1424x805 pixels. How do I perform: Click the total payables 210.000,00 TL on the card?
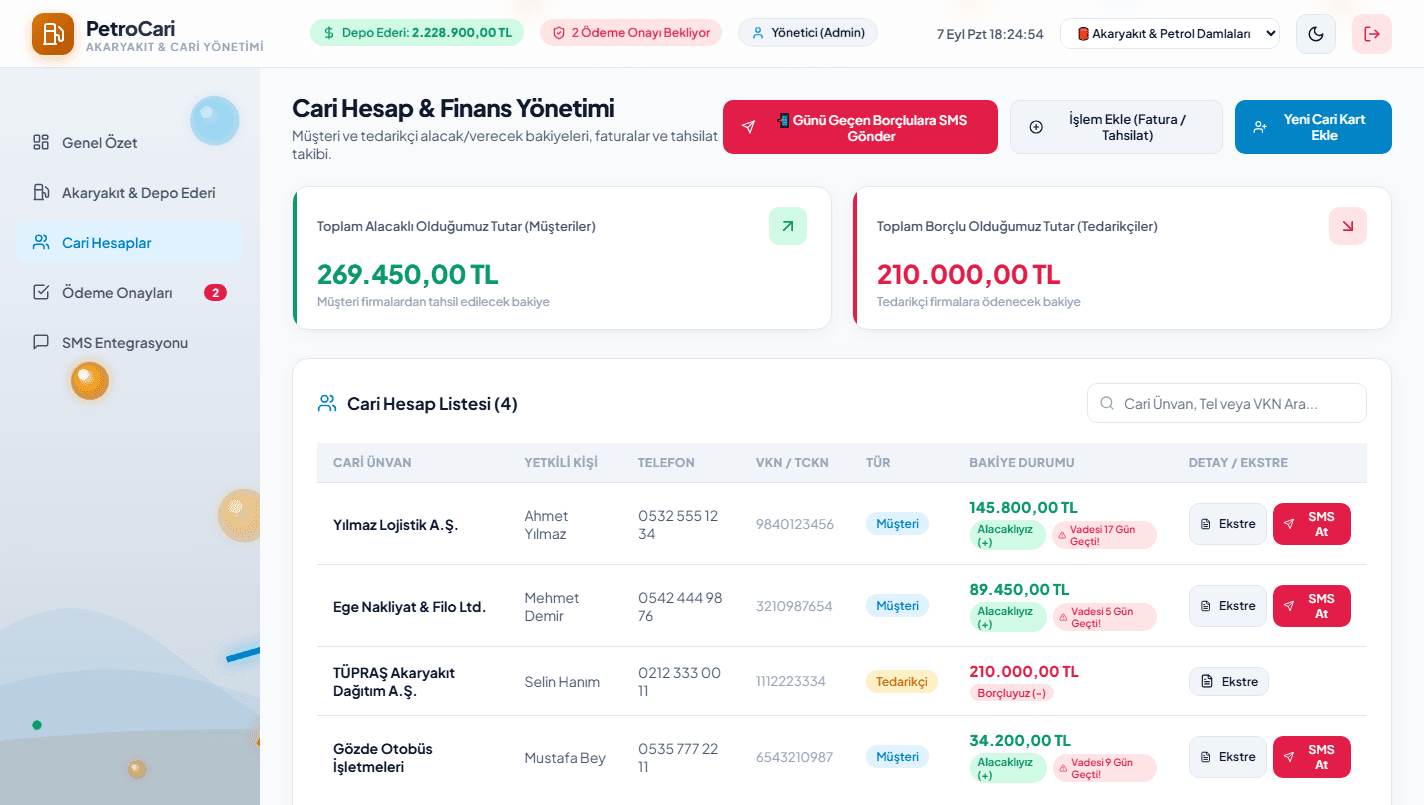point(969,274)
